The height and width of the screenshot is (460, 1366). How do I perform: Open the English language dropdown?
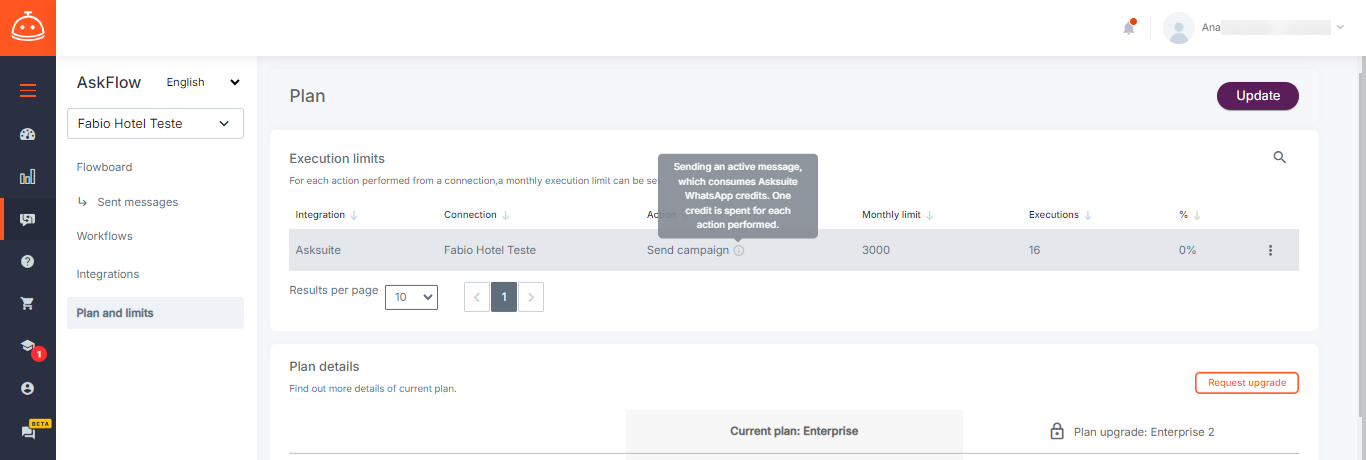pos(203,82)
